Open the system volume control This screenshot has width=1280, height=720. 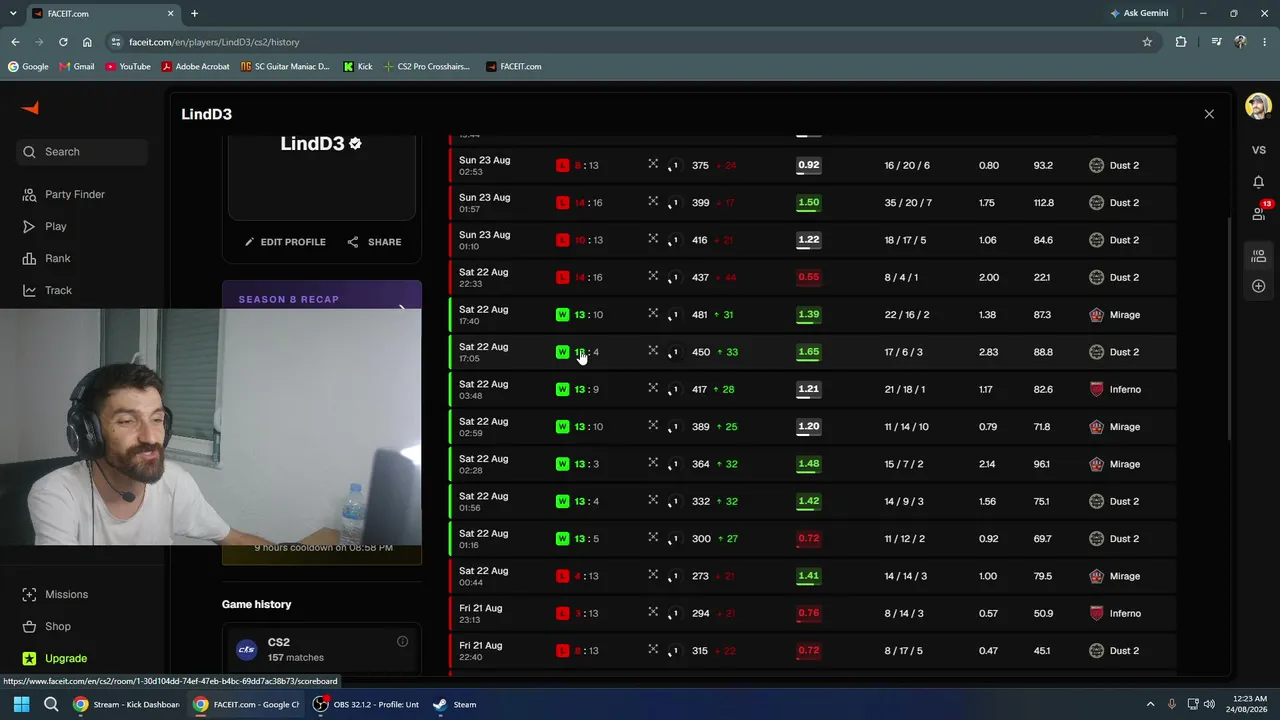coord(1209,704)
